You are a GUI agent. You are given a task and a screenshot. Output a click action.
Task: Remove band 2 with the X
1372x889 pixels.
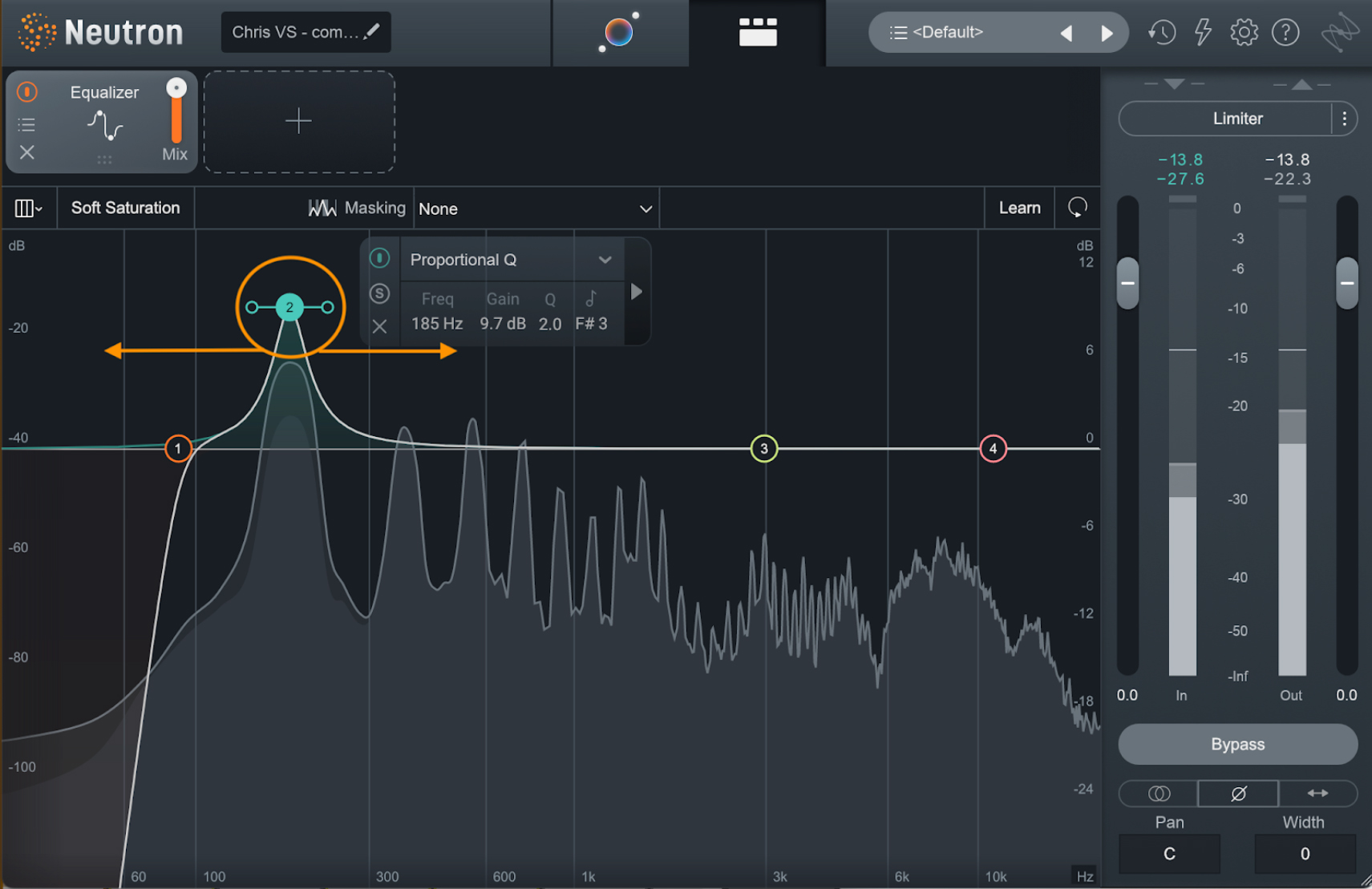pyautogui.click(x=380, y=326)
